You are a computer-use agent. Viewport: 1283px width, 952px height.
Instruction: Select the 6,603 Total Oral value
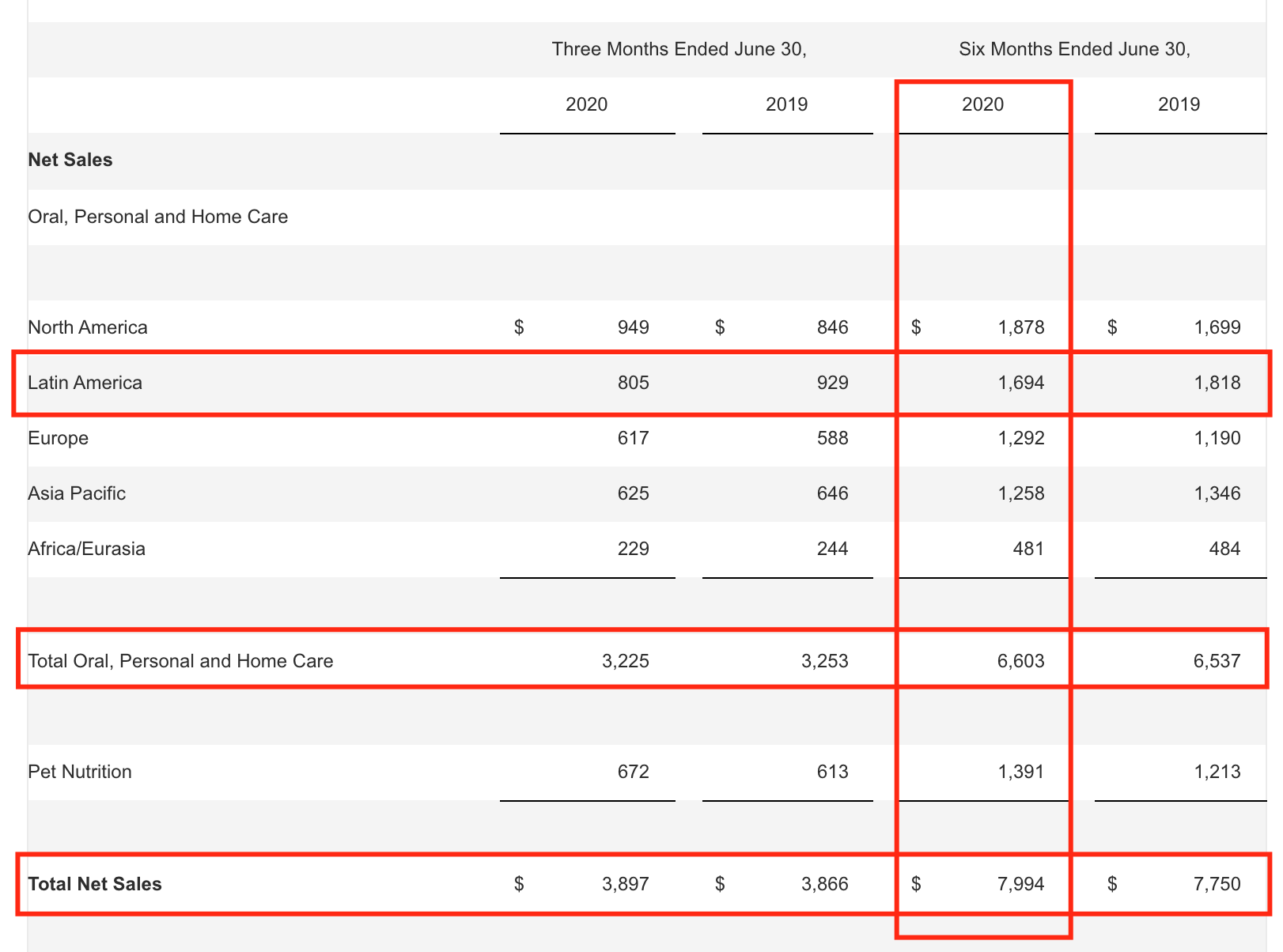[x=1020, y=661]
